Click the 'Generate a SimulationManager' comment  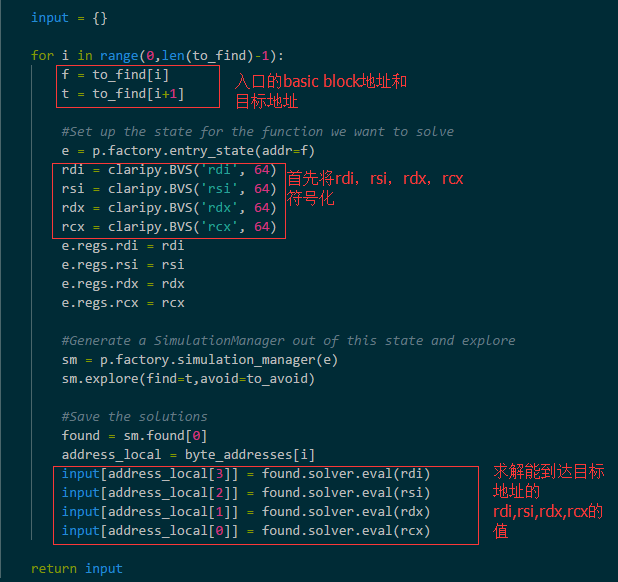click(x=288, y=340)
